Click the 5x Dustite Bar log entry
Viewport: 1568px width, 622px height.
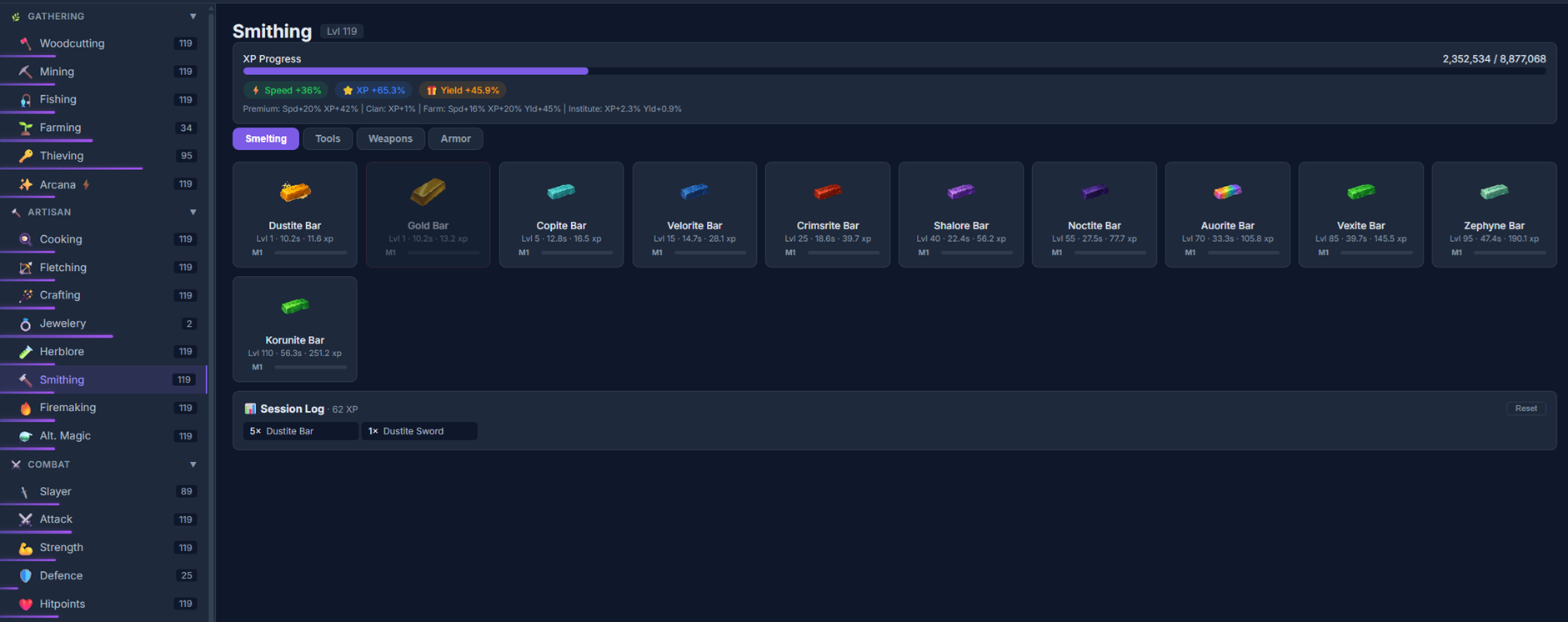point(301,431)
